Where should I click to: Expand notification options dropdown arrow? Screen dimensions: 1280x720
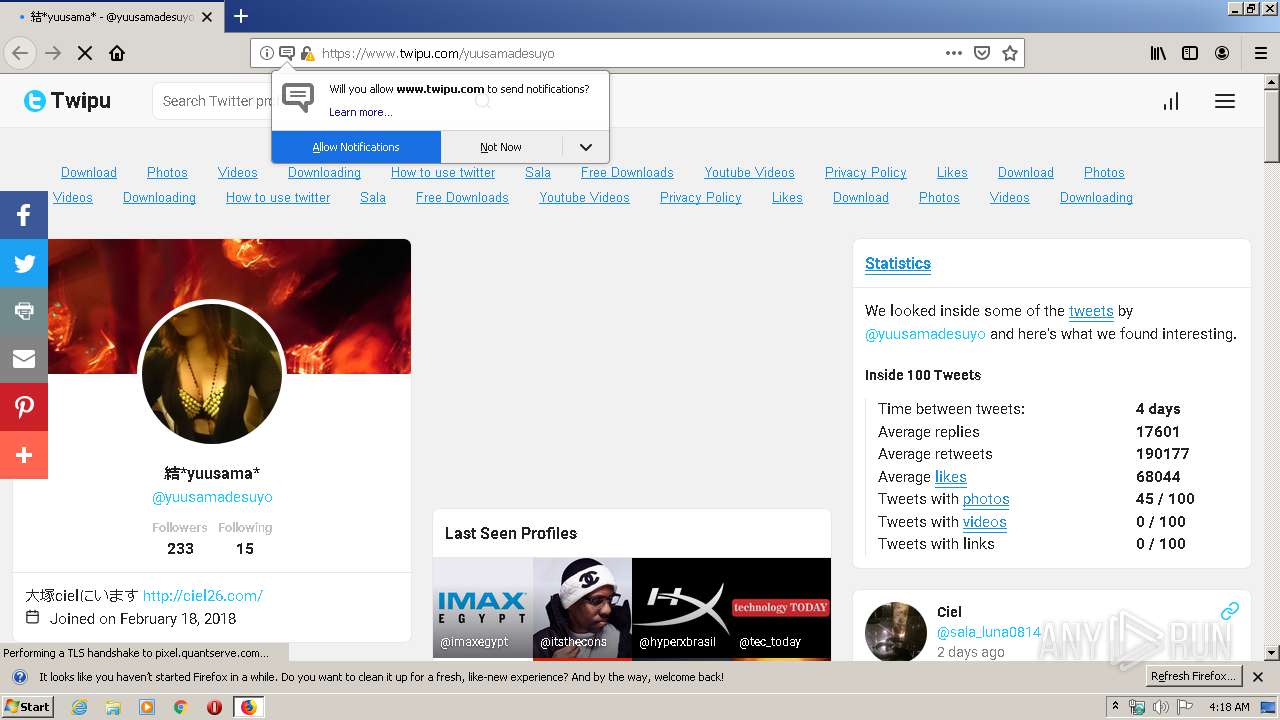click(586, 147)
